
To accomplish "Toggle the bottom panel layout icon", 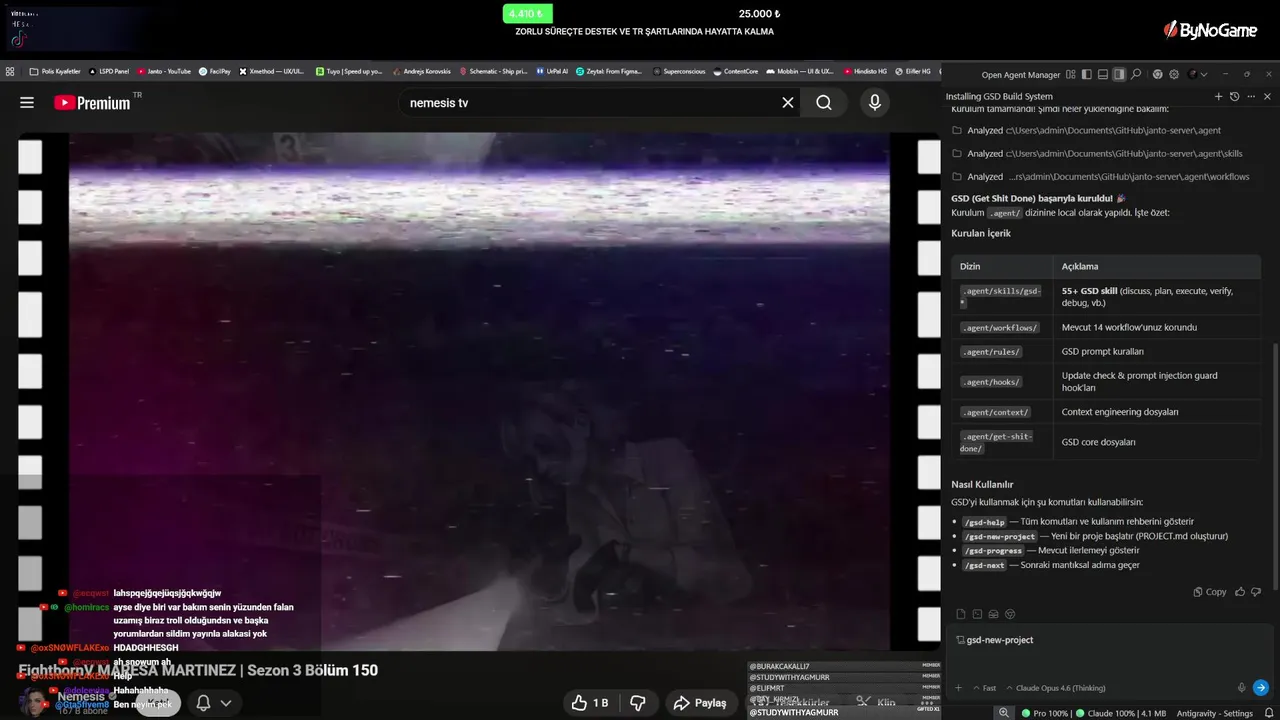I will 1103,74.
